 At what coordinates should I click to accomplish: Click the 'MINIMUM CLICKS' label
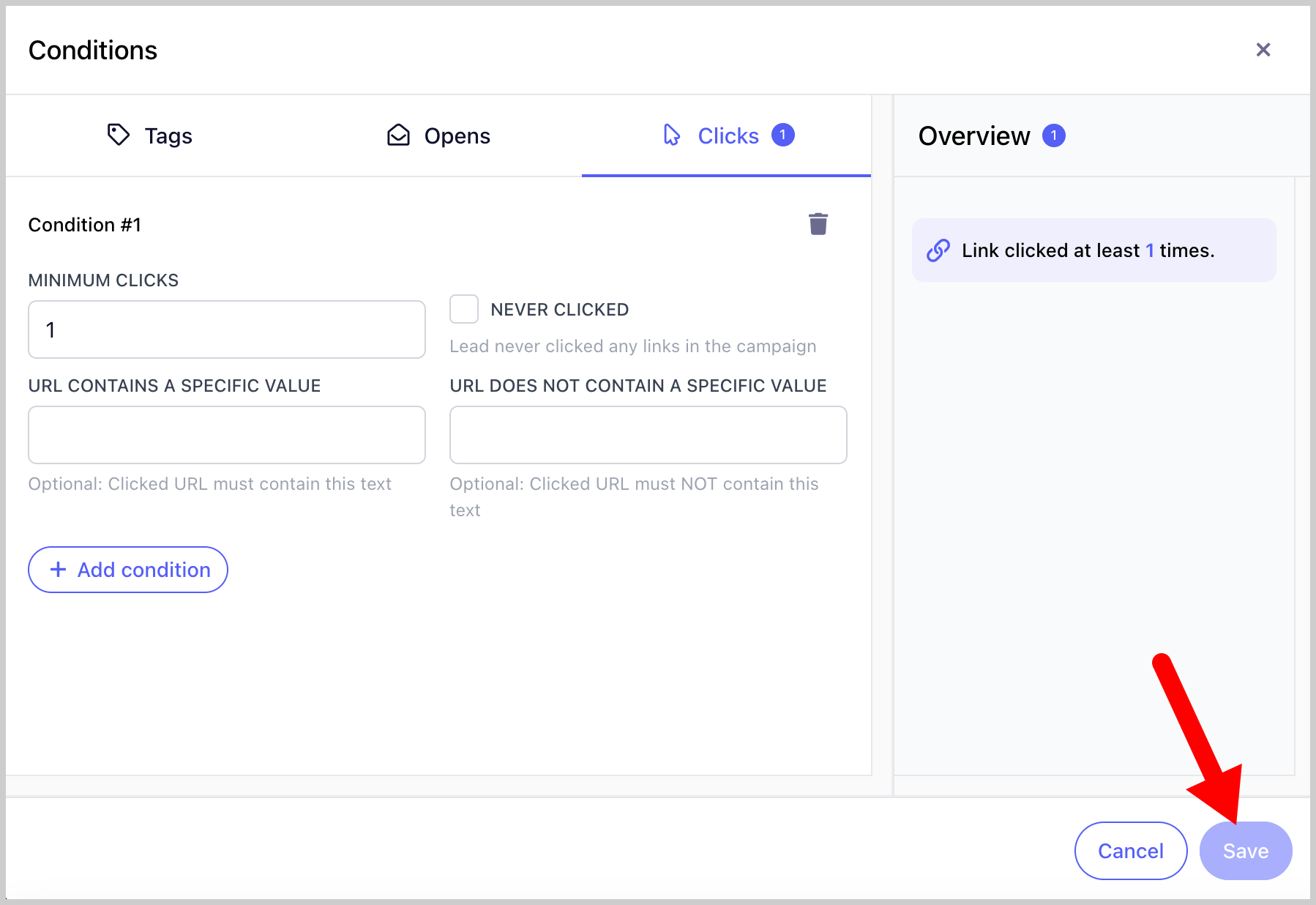[x=103, y=280]
